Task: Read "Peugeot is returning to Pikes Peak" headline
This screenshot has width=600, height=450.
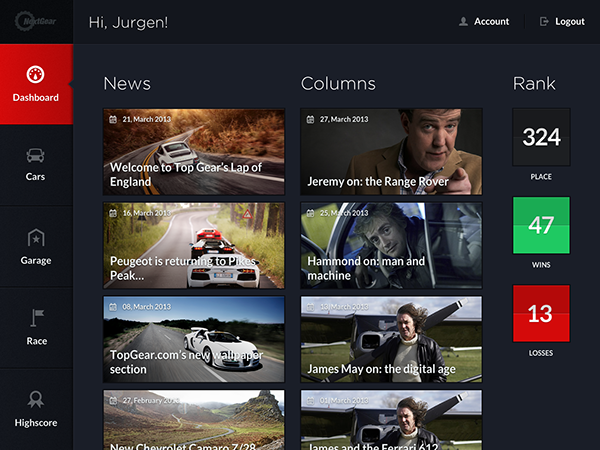Action: point(183,268)
